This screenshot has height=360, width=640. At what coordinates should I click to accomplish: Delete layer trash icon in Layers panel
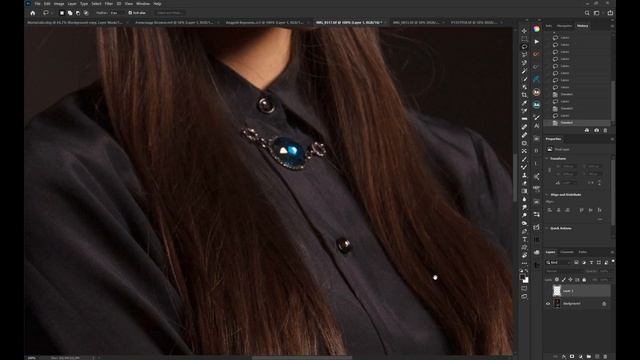[x=605, y=356]
